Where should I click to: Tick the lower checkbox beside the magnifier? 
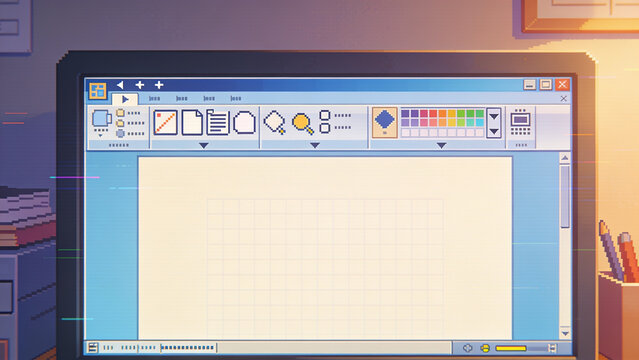click(325, 128)
